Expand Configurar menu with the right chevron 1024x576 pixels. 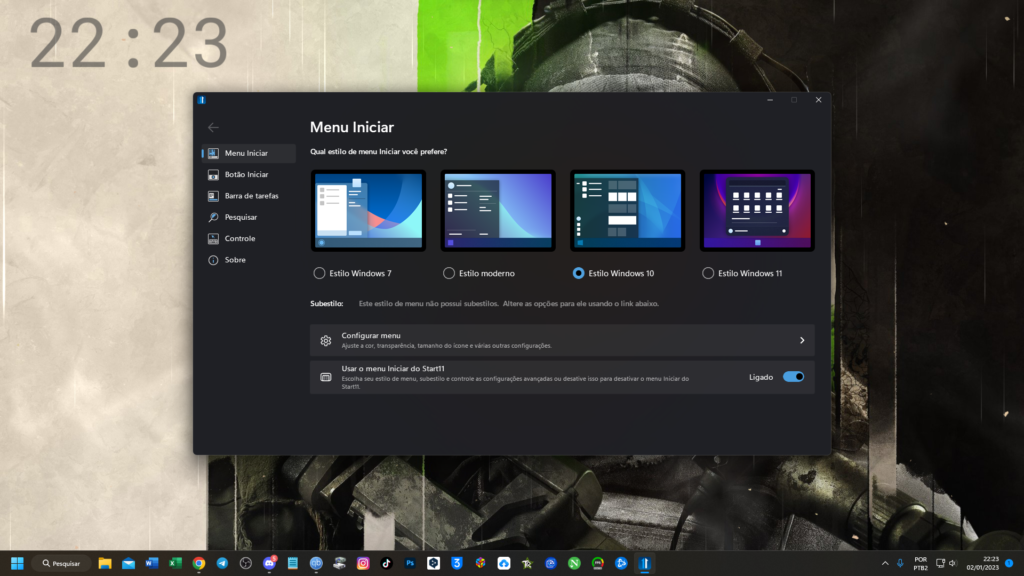801,340
